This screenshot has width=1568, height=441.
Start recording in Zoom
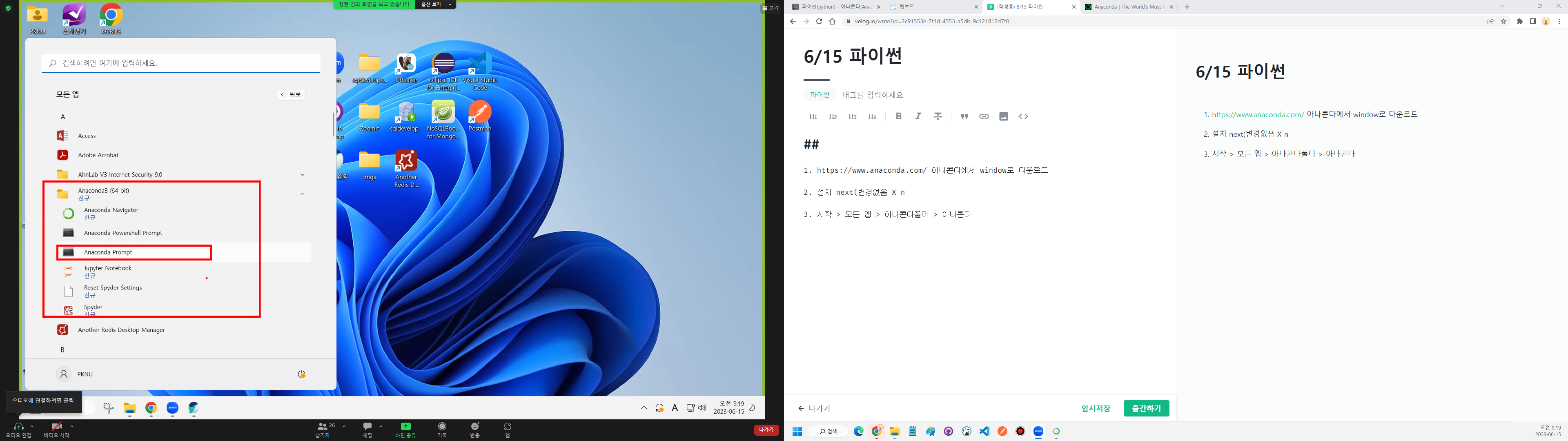coord(443,430)
